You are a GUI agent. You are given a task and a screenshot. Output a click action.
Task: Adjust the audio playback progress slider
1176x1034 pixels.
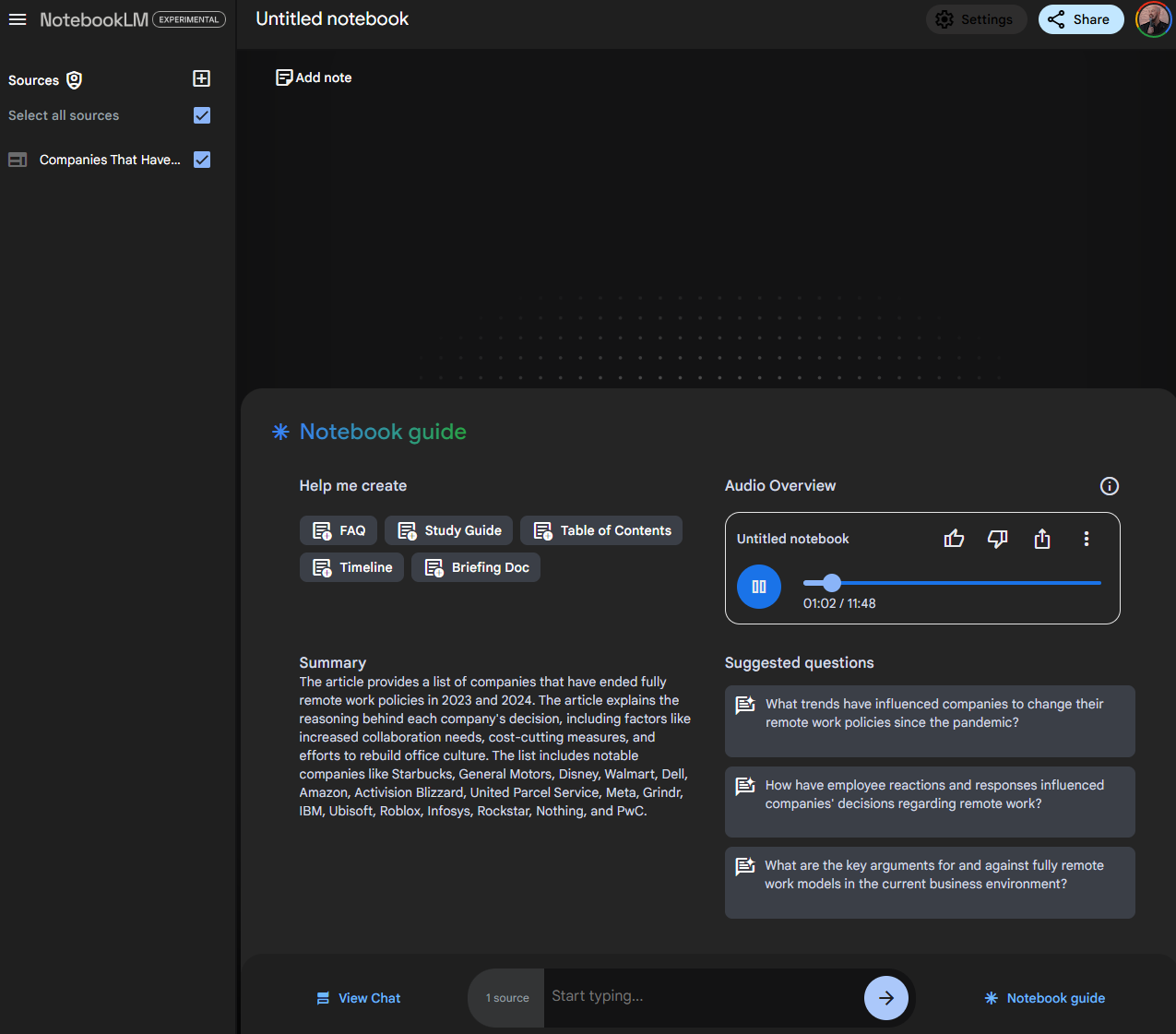pyautogui.click(x=831, y=582)
